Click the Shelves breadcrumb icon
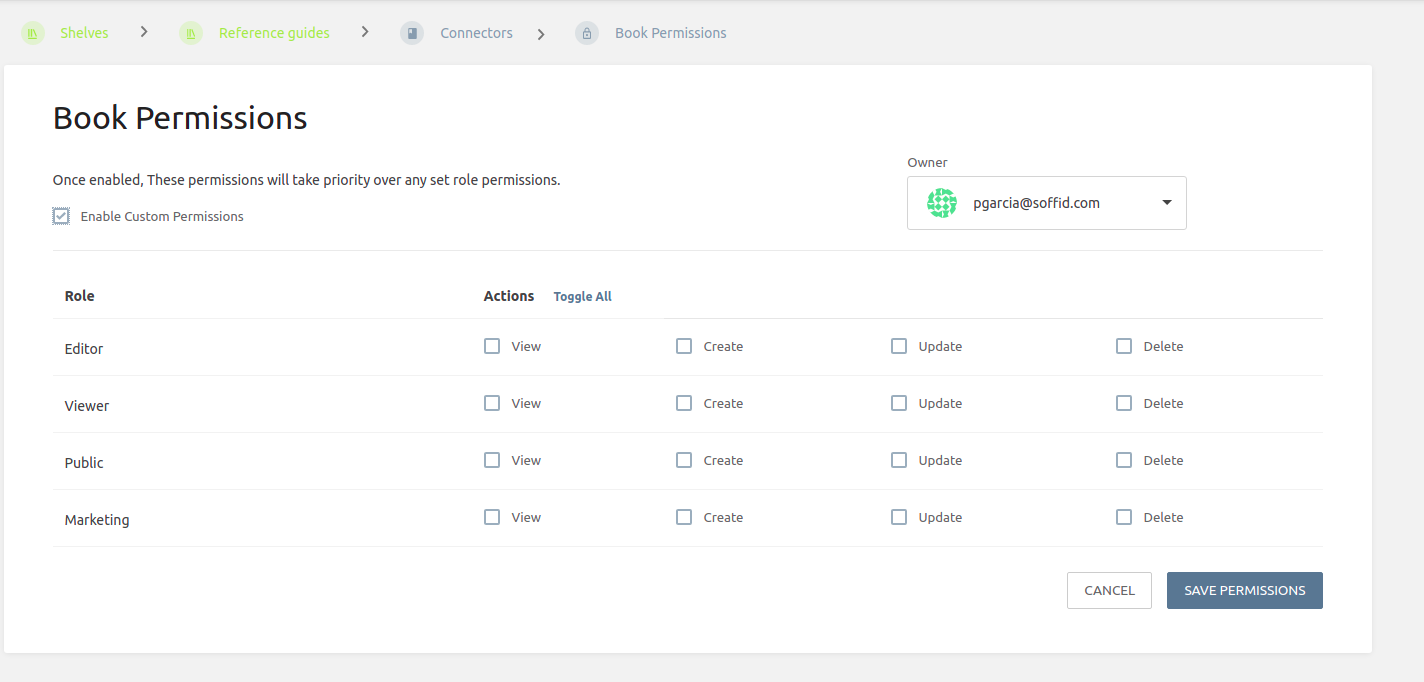 coord(33,34)
